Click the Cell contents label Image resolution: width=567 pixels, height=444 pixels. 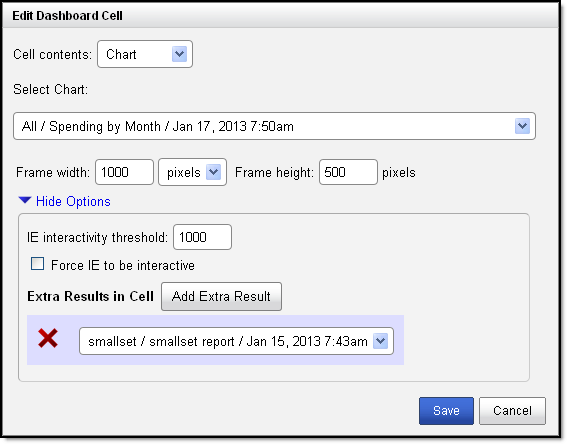pyautogui.click(x=52, y=55)
